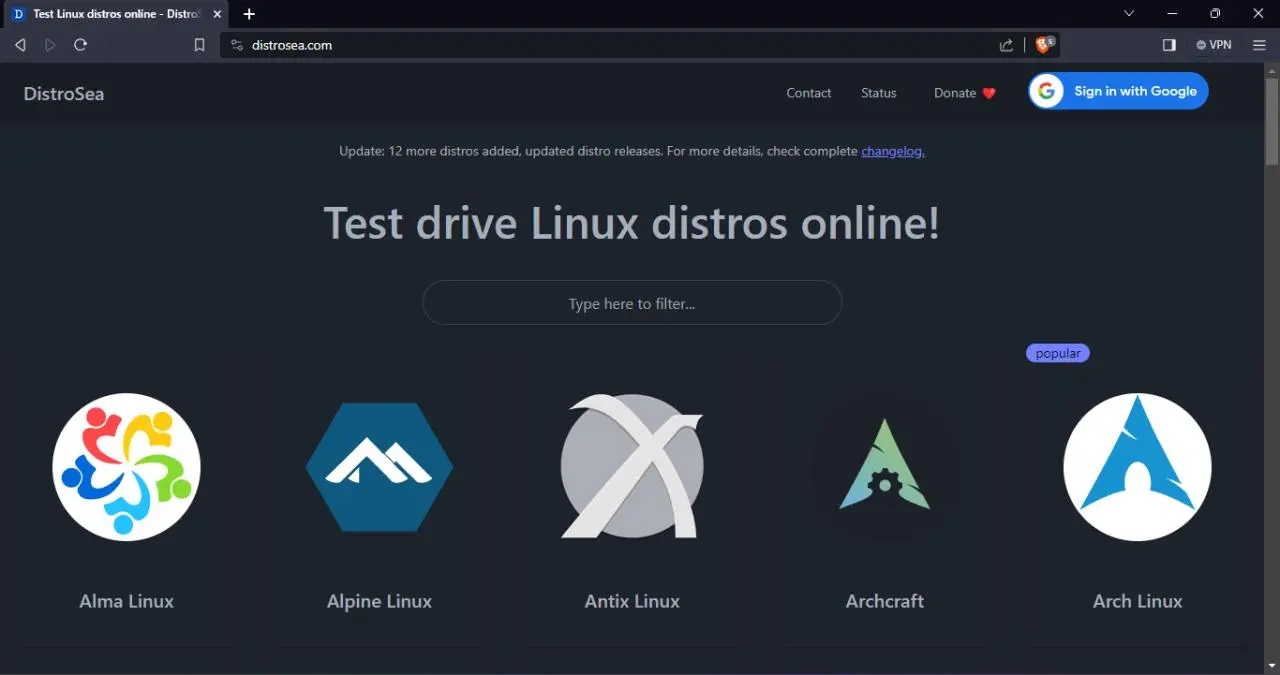
Task: Bookmark this page with bookmark icon
Action: 199,45
